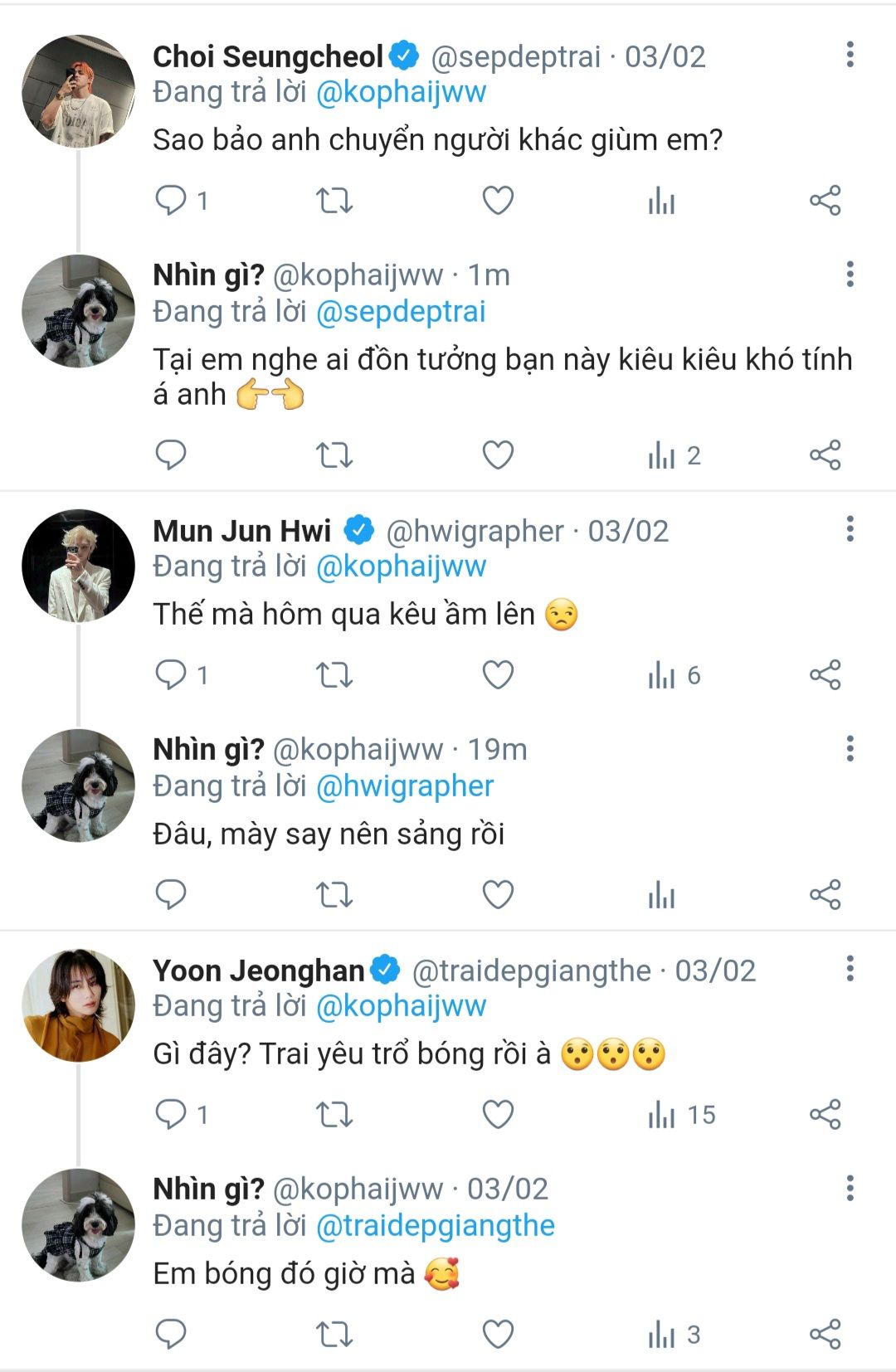Share Yoon Jeonghan's tweet

pyautogui.click(x=825, y=1115)
